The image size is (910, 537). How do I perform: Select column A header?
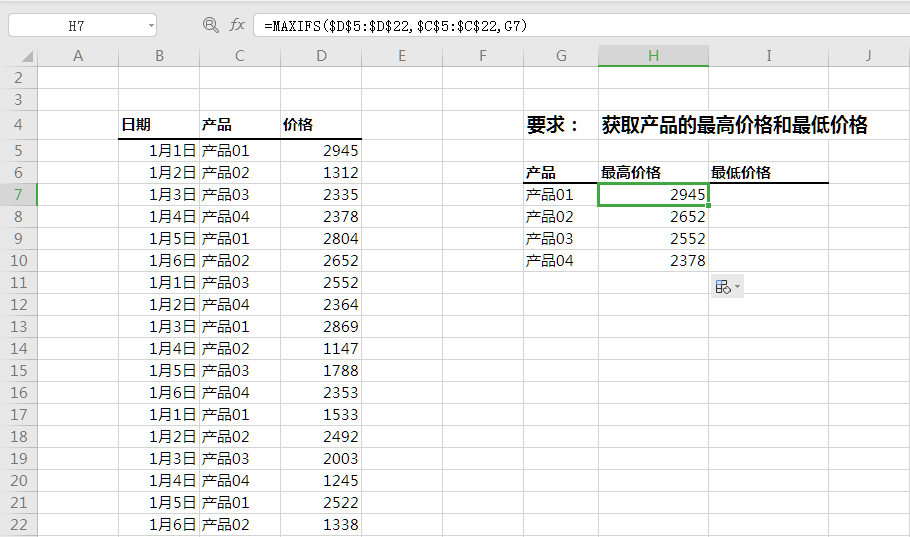click(78, 56)
